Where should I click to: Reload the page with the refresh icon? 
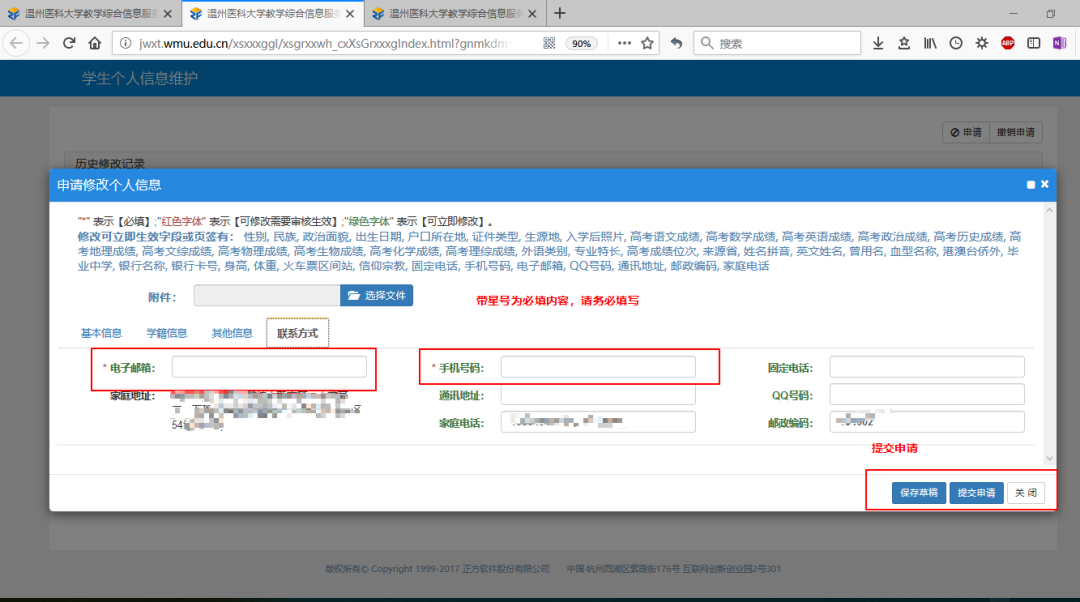click(x=69, y=43)
